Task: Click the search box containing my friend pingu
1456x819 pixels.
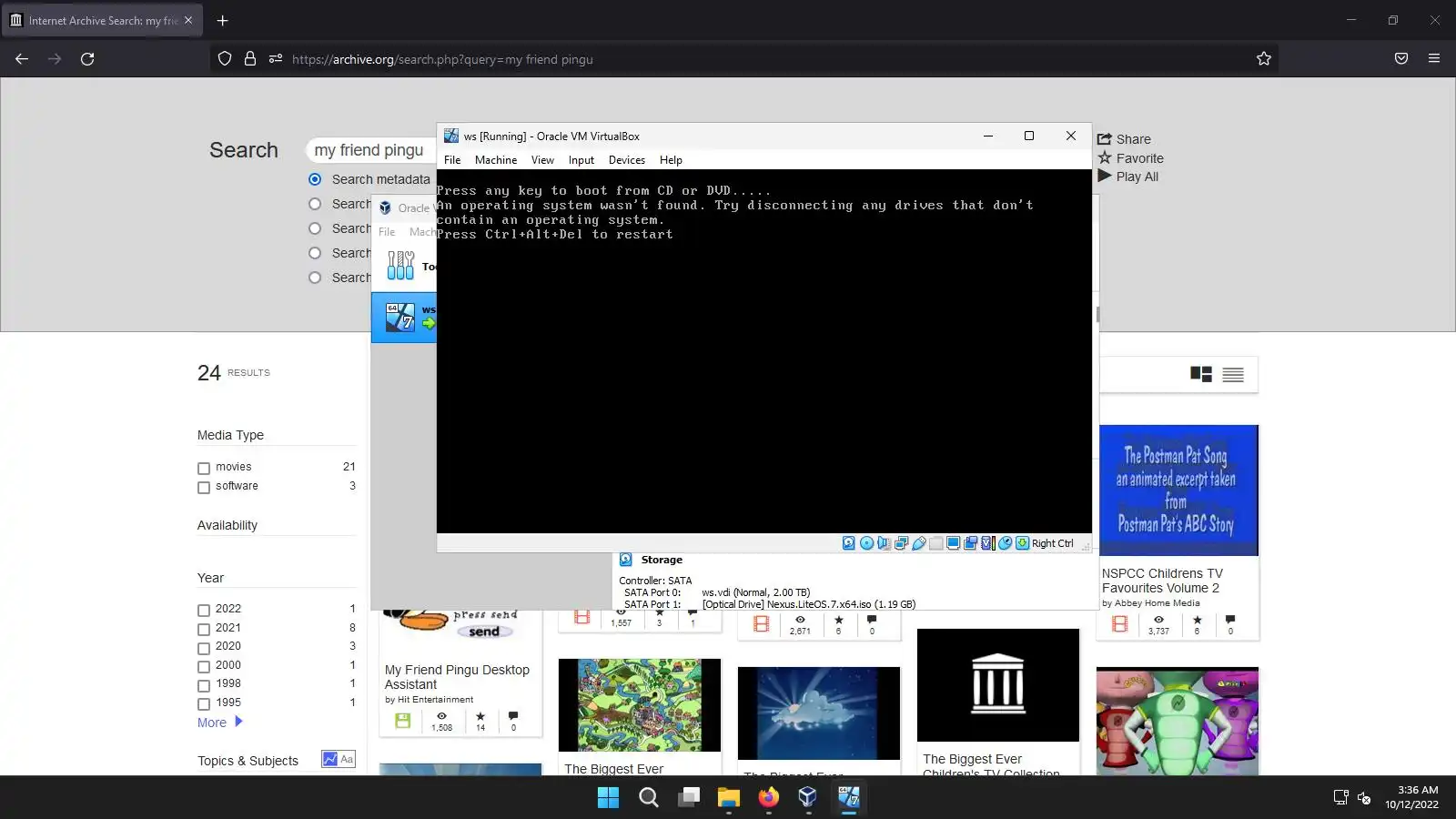Action: [x=371, y=150]
